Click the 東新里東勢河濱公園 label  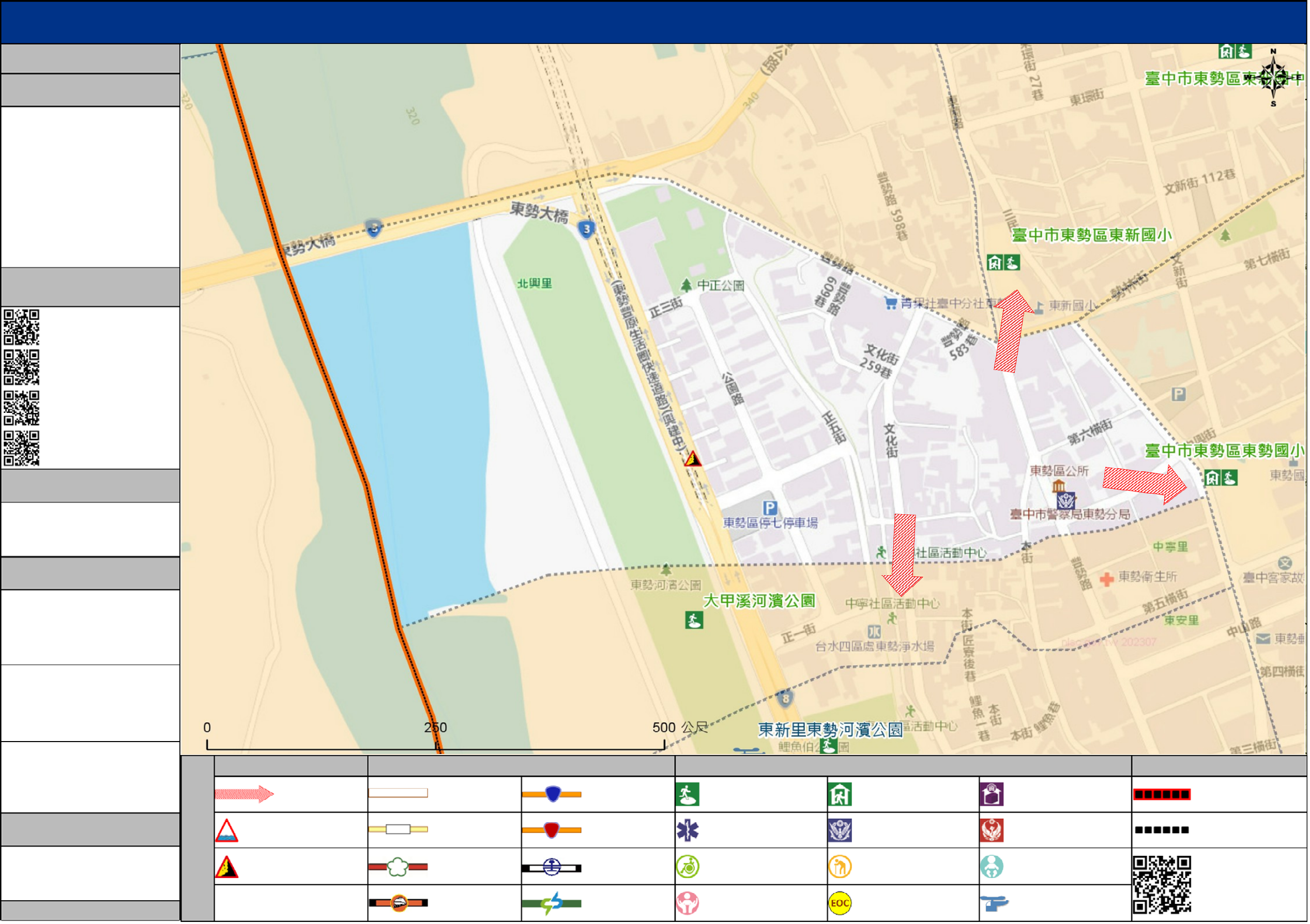pyautogui.click(x=831, y=731)
